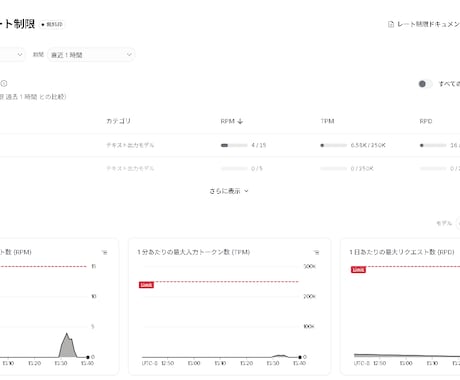Viewport: 460px width, 380px height.
Task: Open the filter icon on the TPM chart
Action: point(317,252)
